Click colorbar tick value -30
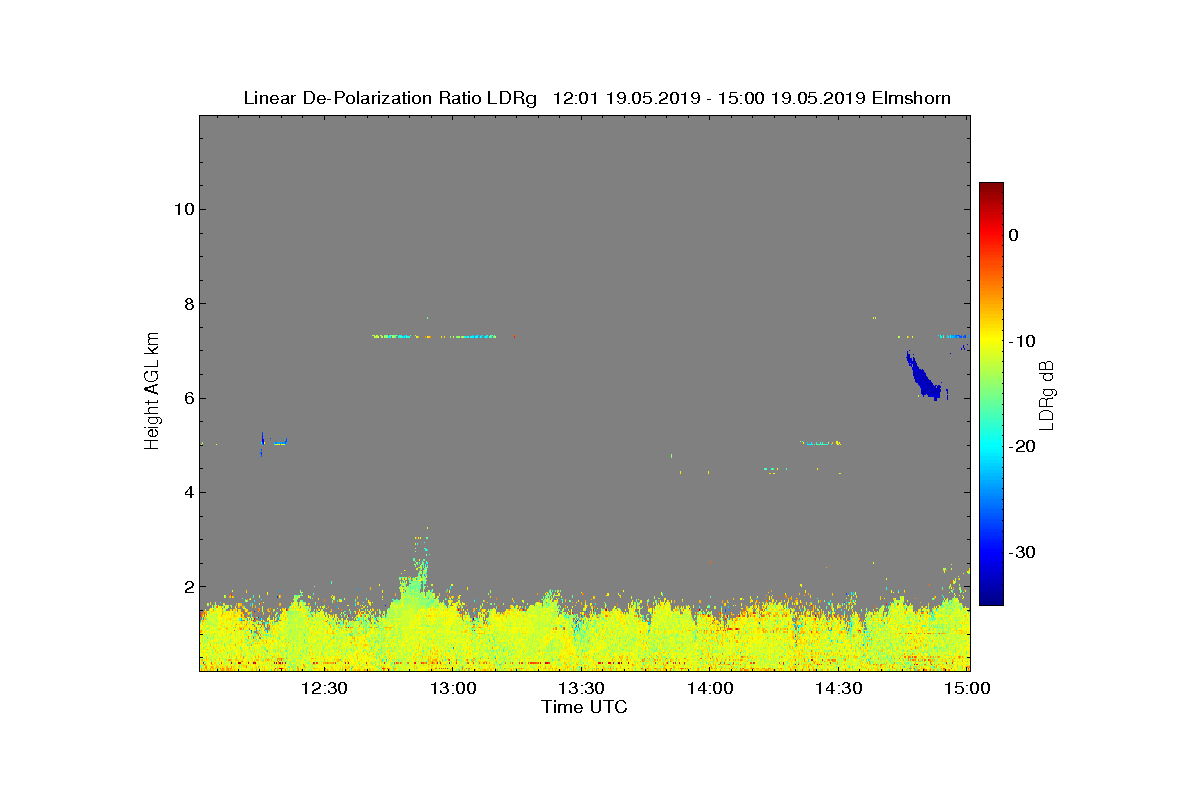The width and height of the screenshot is (1200, 800). click(x=1020, y=552)
